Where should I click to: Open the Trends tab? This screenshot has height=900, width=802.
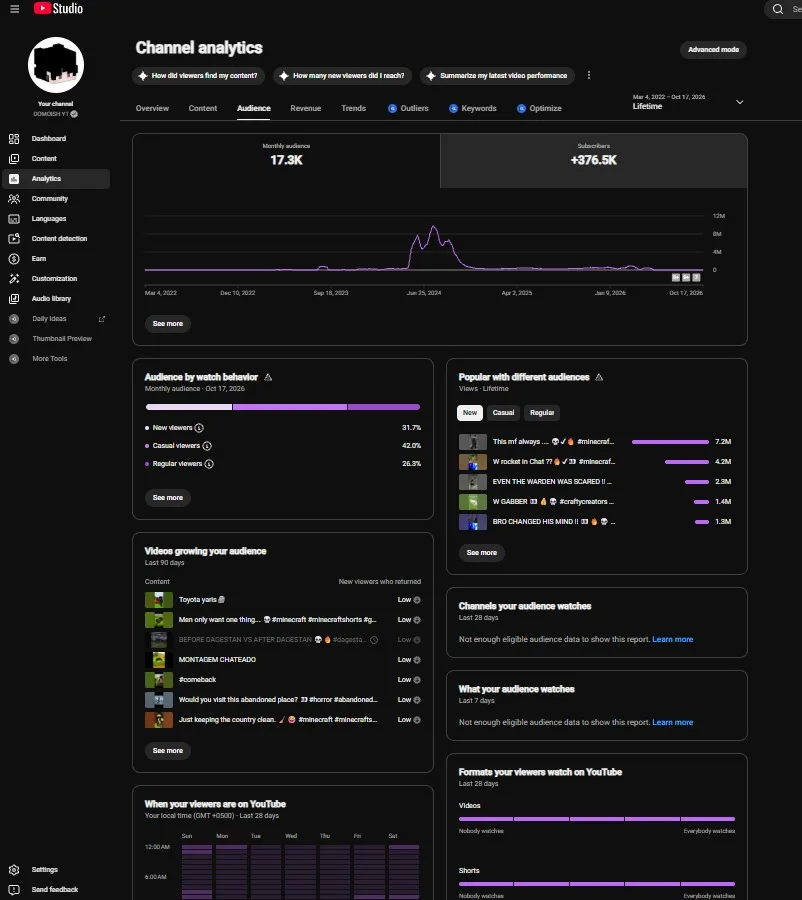tap(353, 108)
